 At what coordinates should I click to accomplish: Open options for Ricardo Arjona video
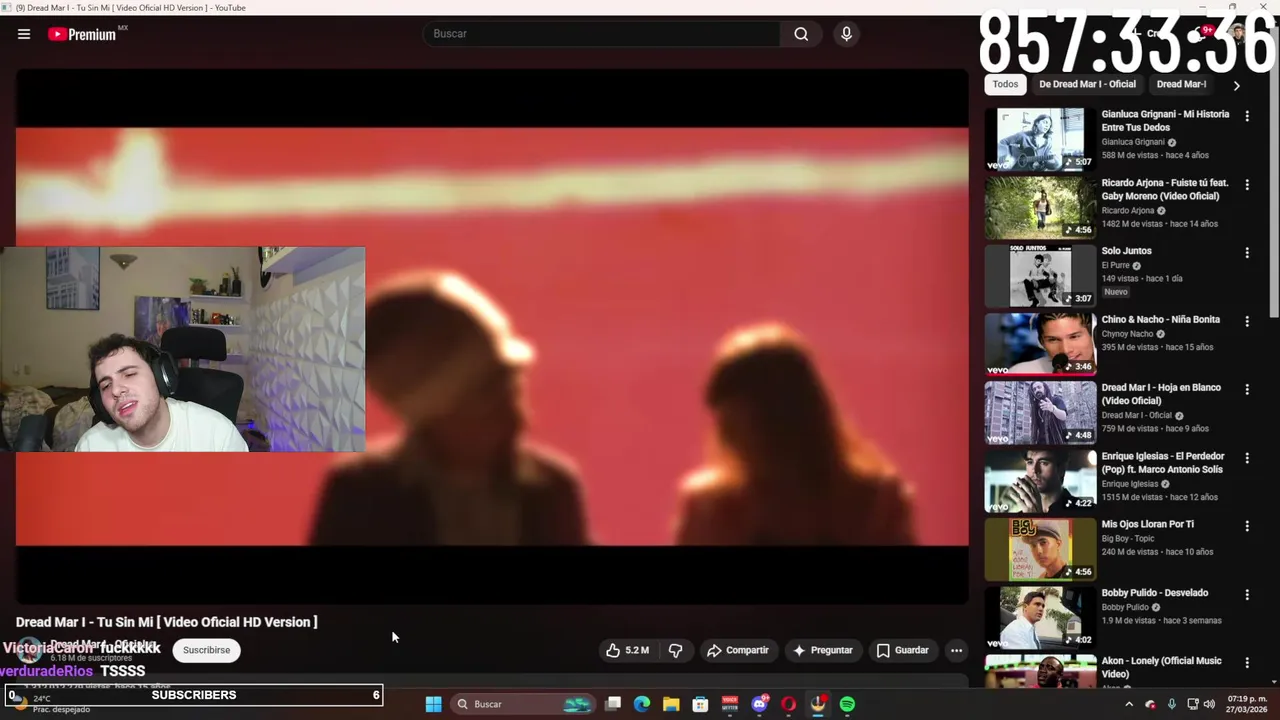(1246, 184)
